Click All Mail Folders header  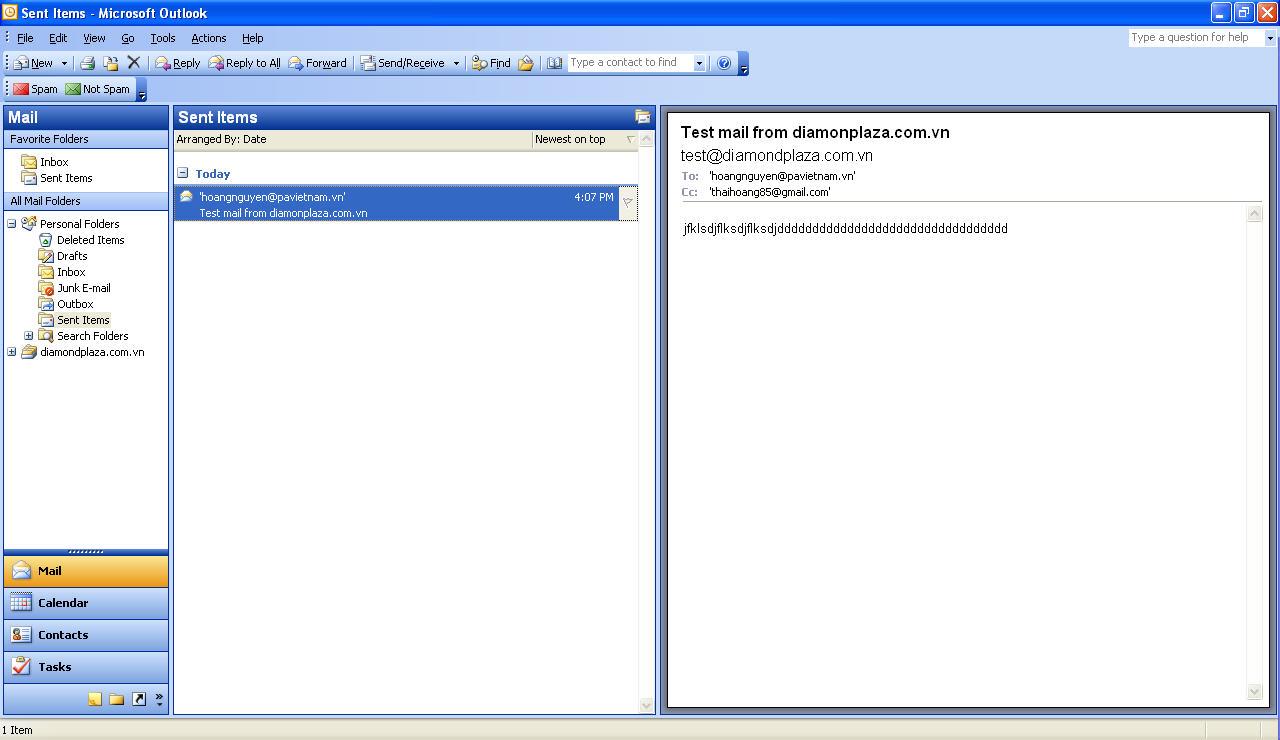click(x=86, y=201)
